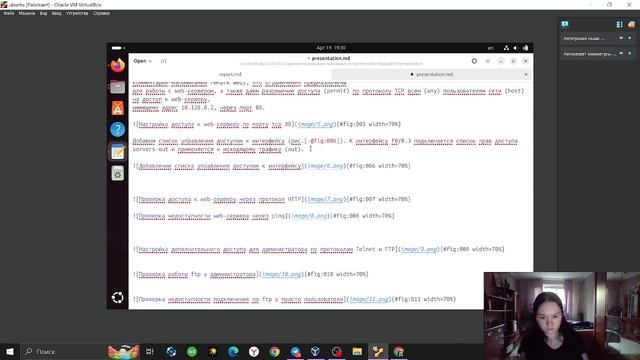The width and height of the screenshot is (640, 360).
Task: Open the VirtualBox icon in the taskbar
Action: coord(315,351)
